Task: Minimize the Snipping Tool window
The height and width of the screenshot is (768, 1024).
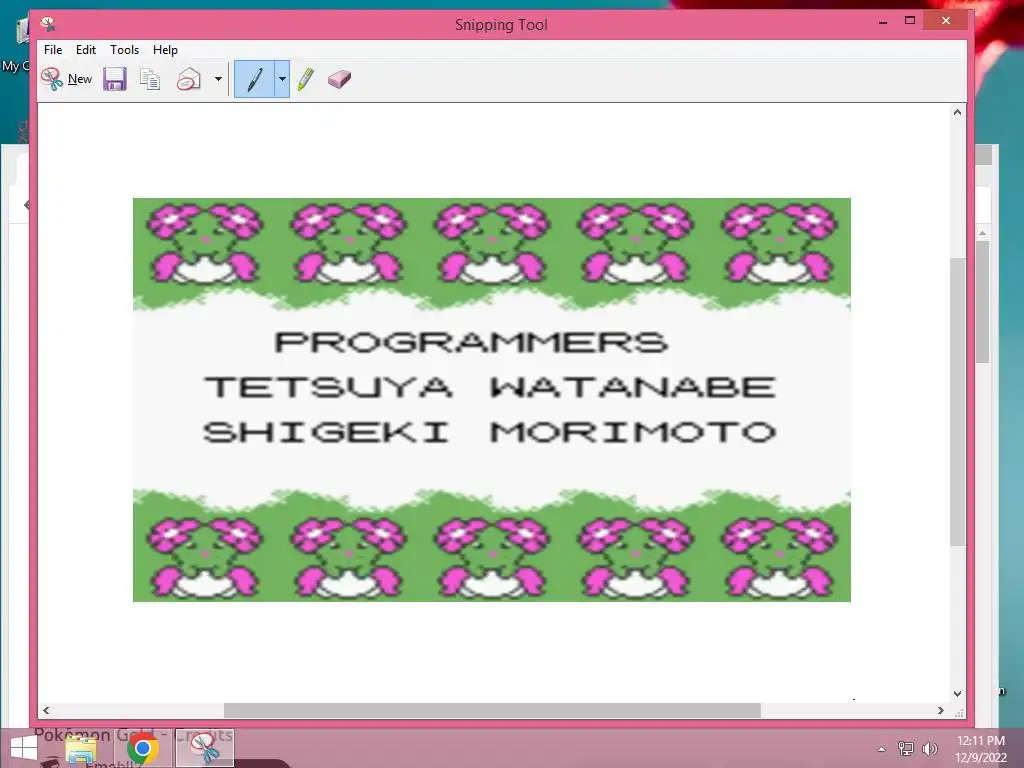Action: coord(883,22)
